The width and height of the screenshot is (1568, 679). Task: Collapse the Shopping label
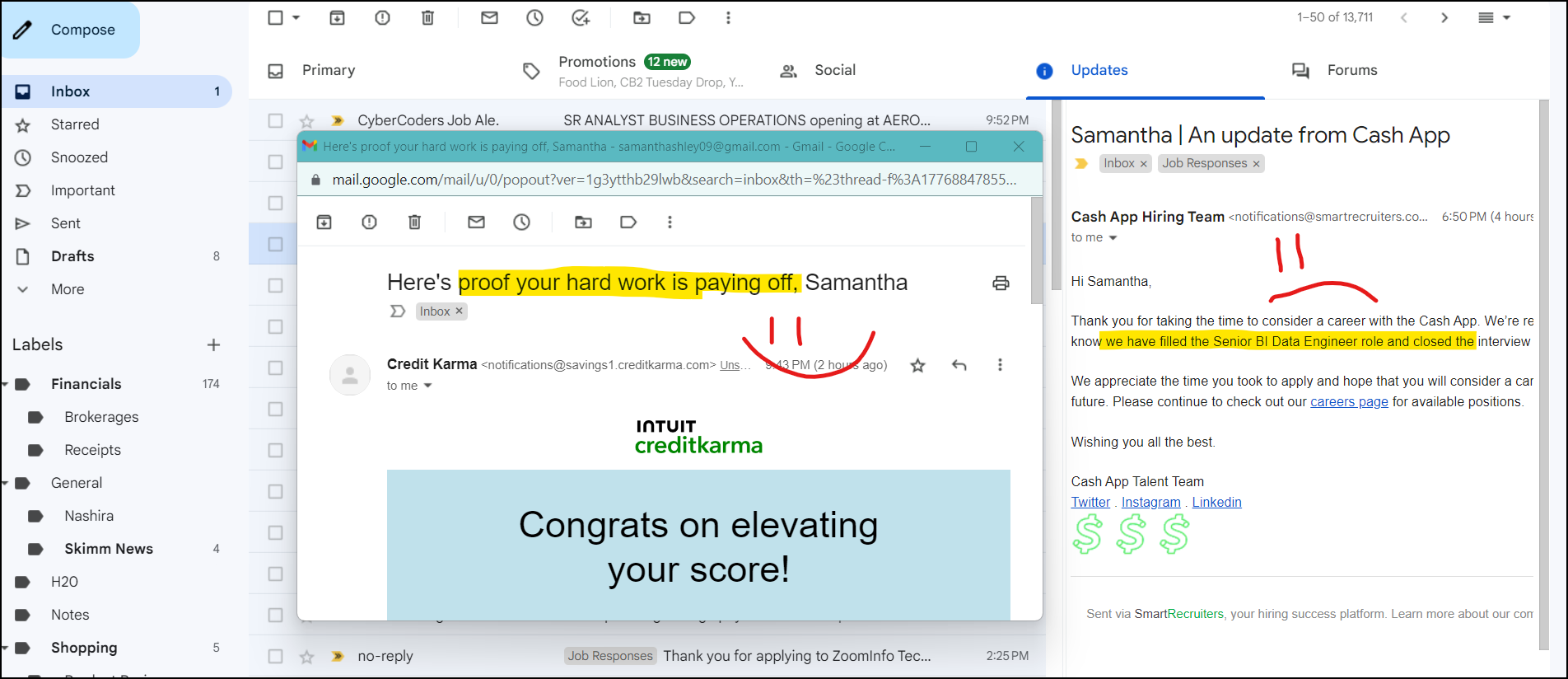coord(5,648)
